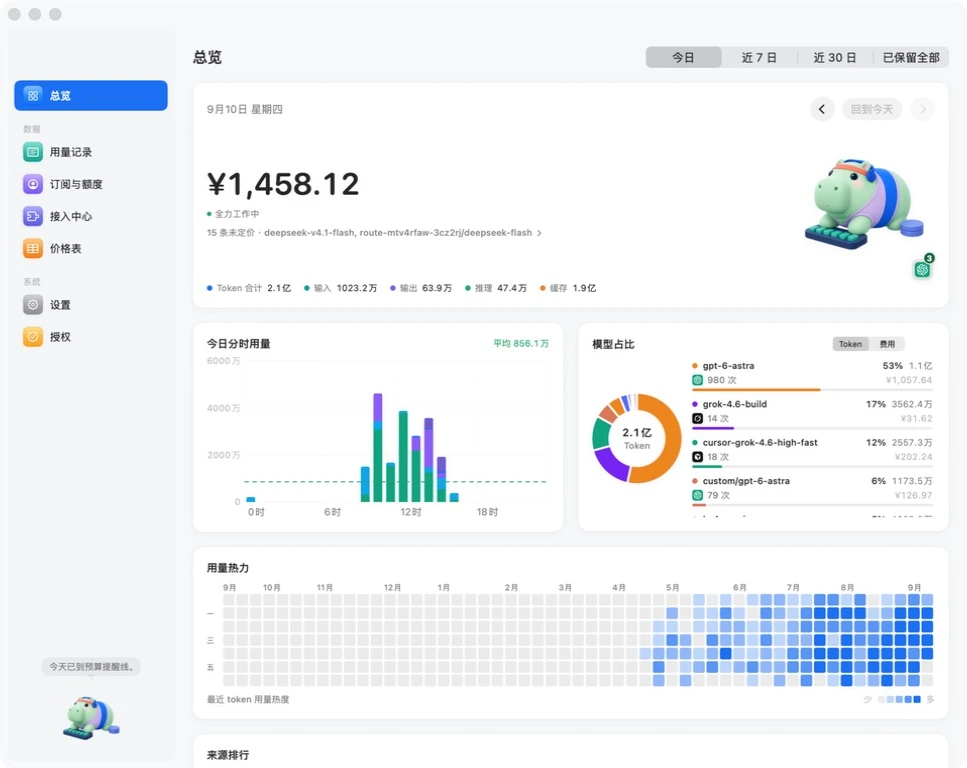The image size is (967, 768).
Task: Click the 2.1亿 Token donut chart center
Action: pos(636,438)
